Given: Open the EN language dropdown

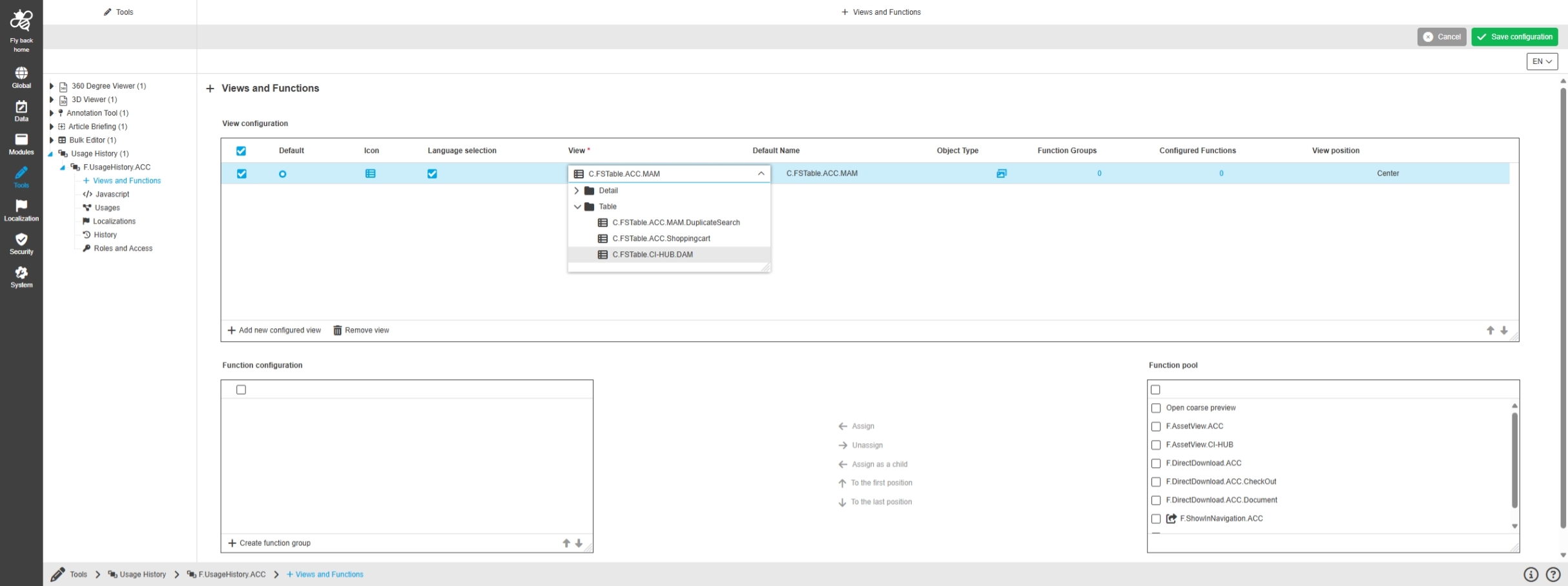Looking at the screenshot, I should (1542, 61).
